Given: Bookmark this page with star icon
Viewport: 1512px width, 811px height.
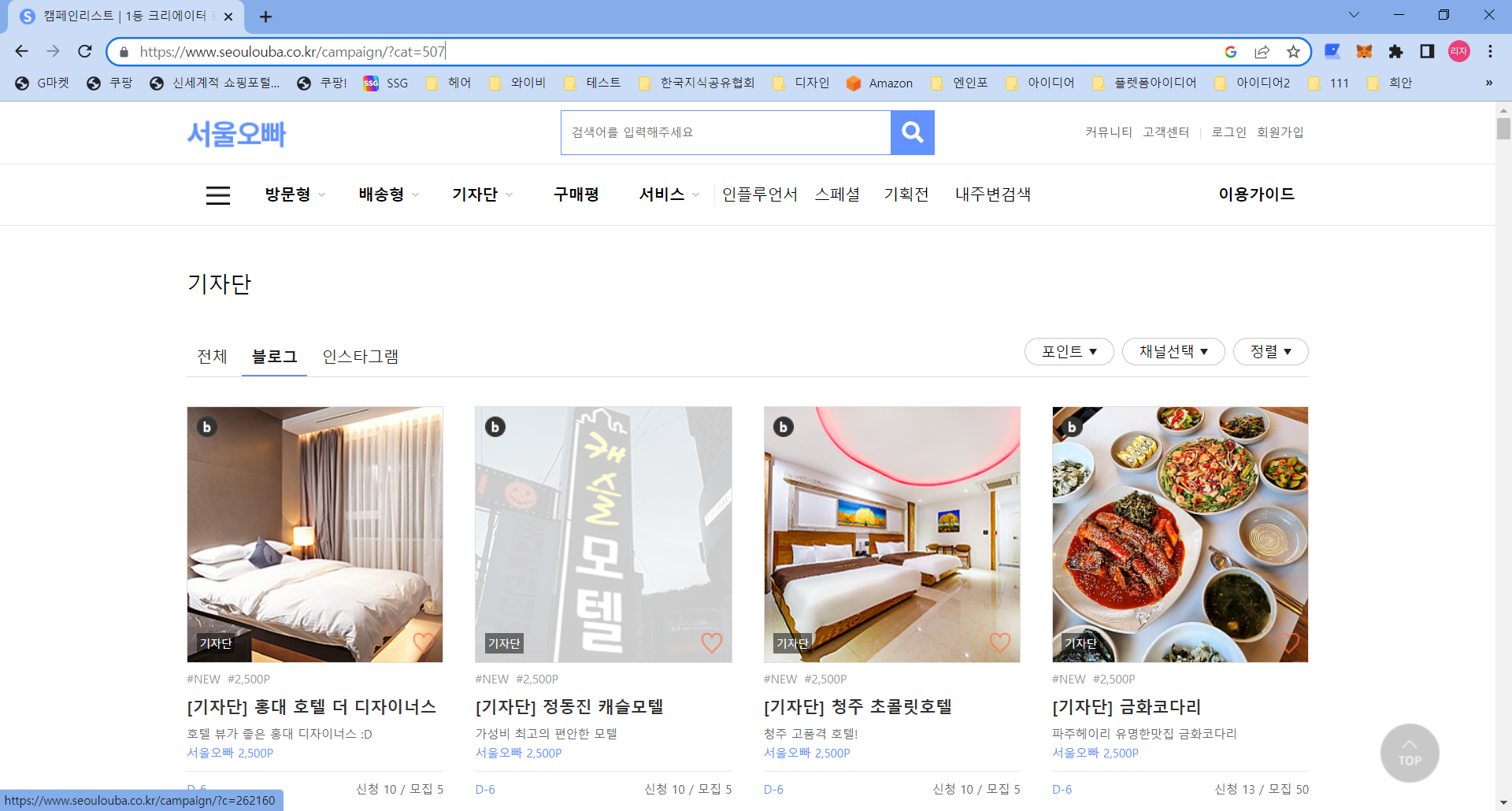Looking at the screenshot, I should point(1293,52).
